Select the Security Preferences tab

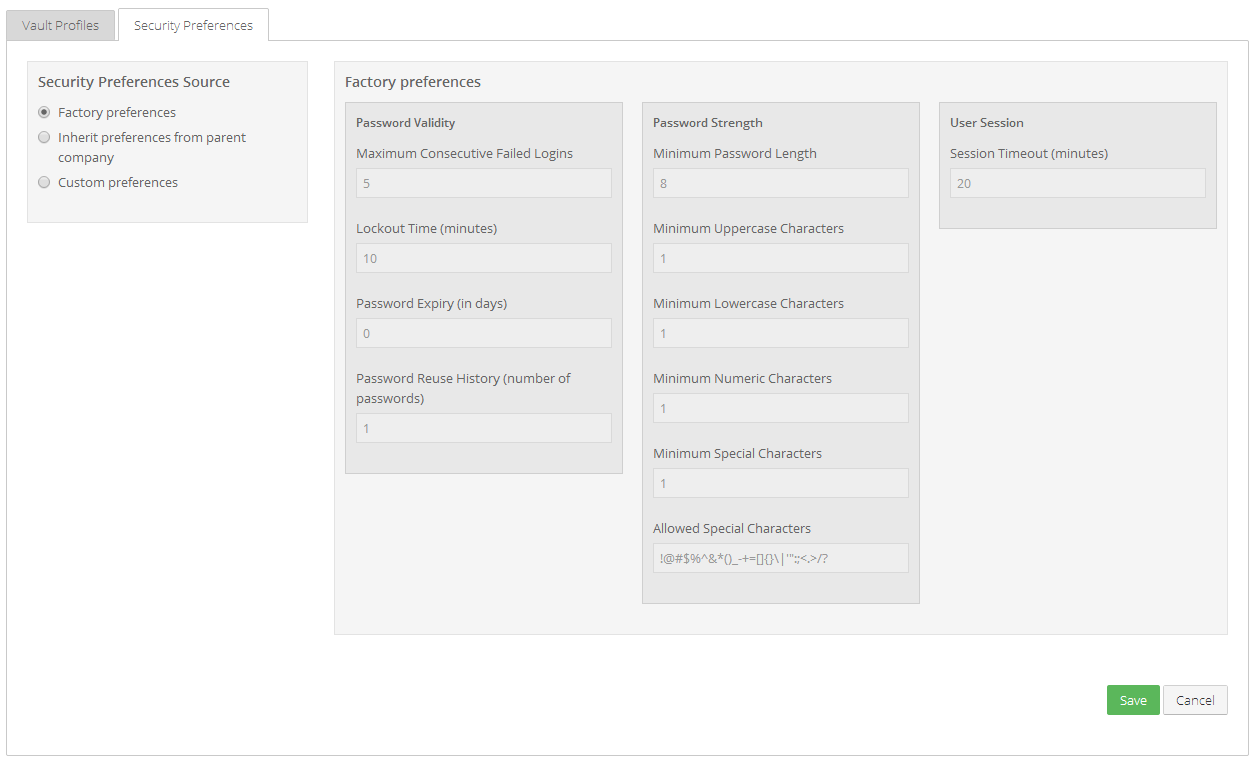[x=193, y=25]
